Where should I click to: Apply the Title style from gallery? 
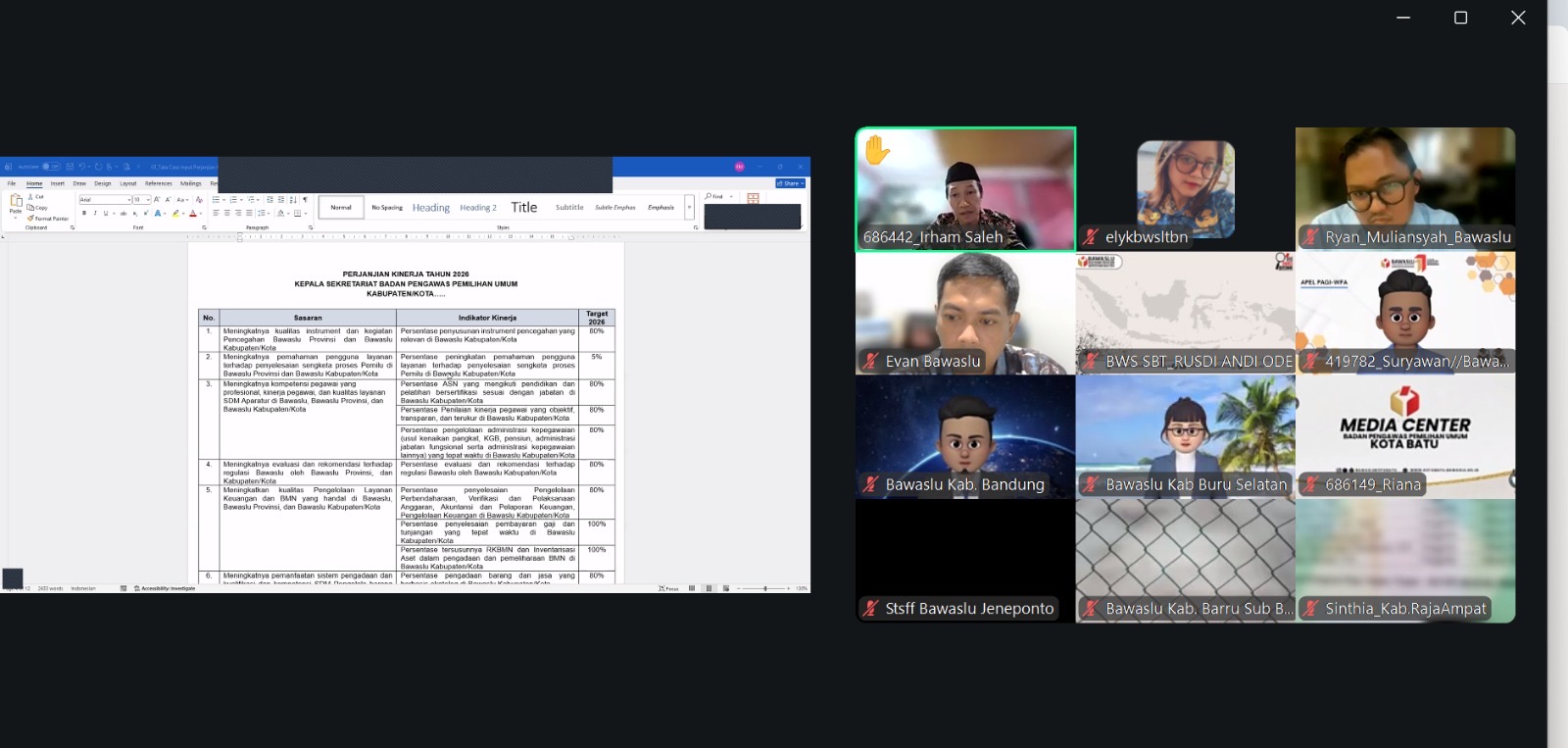tap(523, 208)
